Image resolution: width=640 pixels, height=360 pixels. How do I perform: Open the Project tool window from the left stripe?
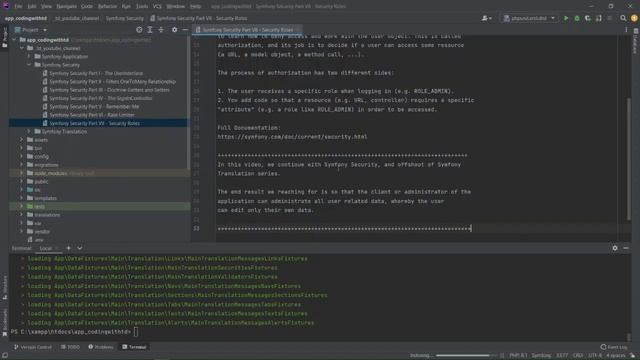click(x=4, y=38)
